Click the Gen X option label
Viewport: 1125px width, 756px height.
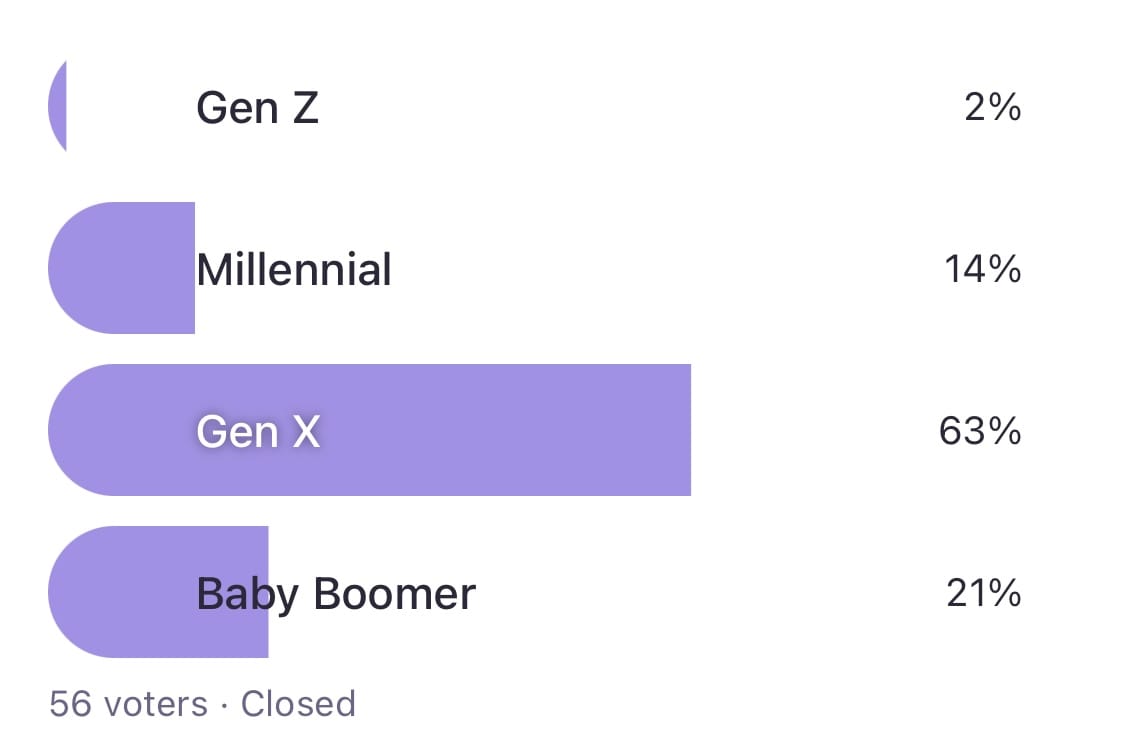click(258, 431)
